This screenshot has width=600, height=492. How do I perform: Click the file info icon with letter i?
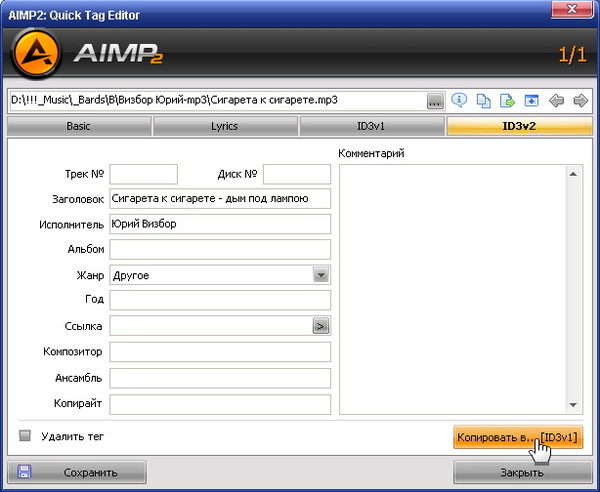(459, 101)
